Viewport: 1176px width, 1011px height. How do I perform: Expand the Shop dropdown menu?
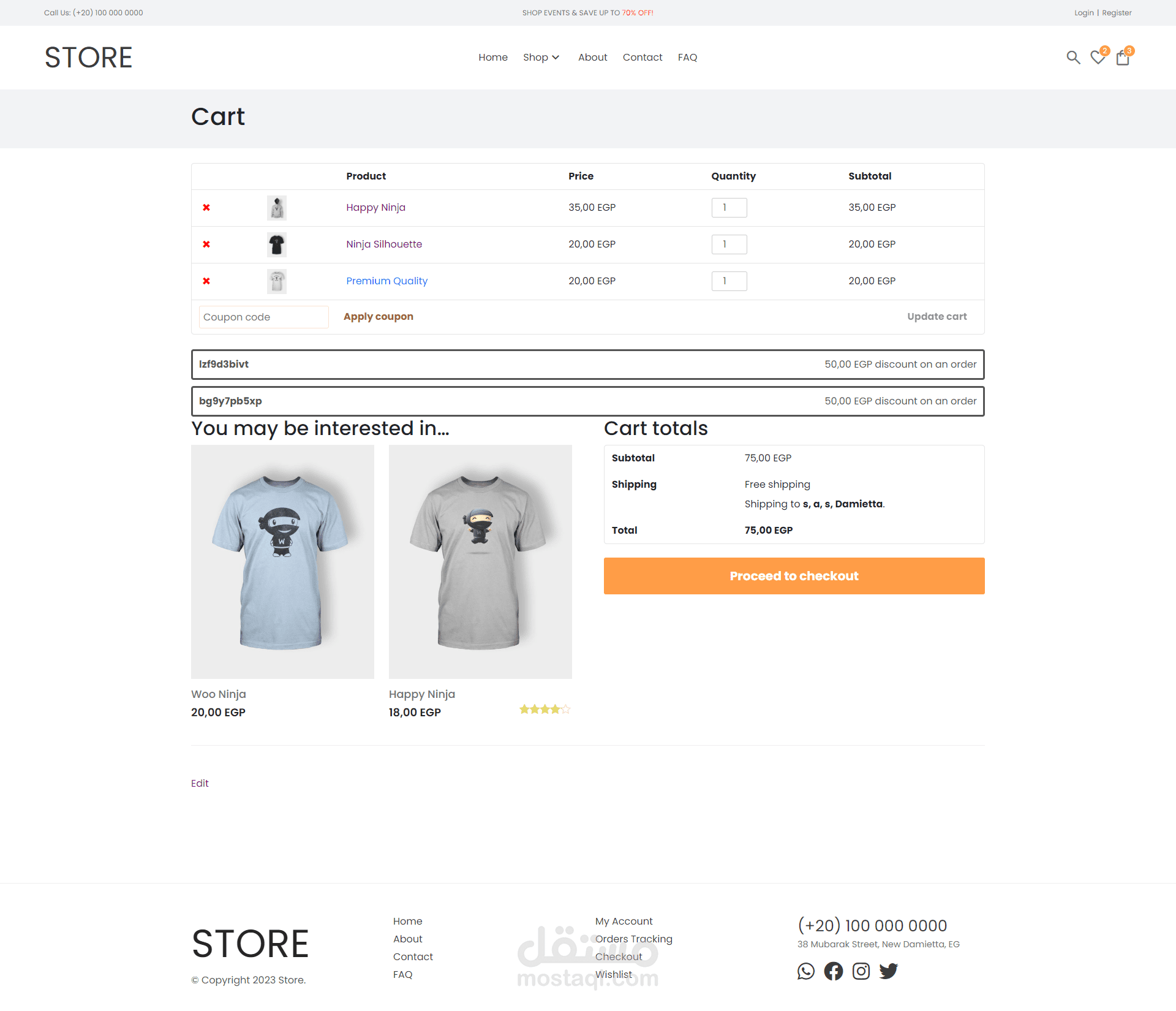(x=541, y=58)
